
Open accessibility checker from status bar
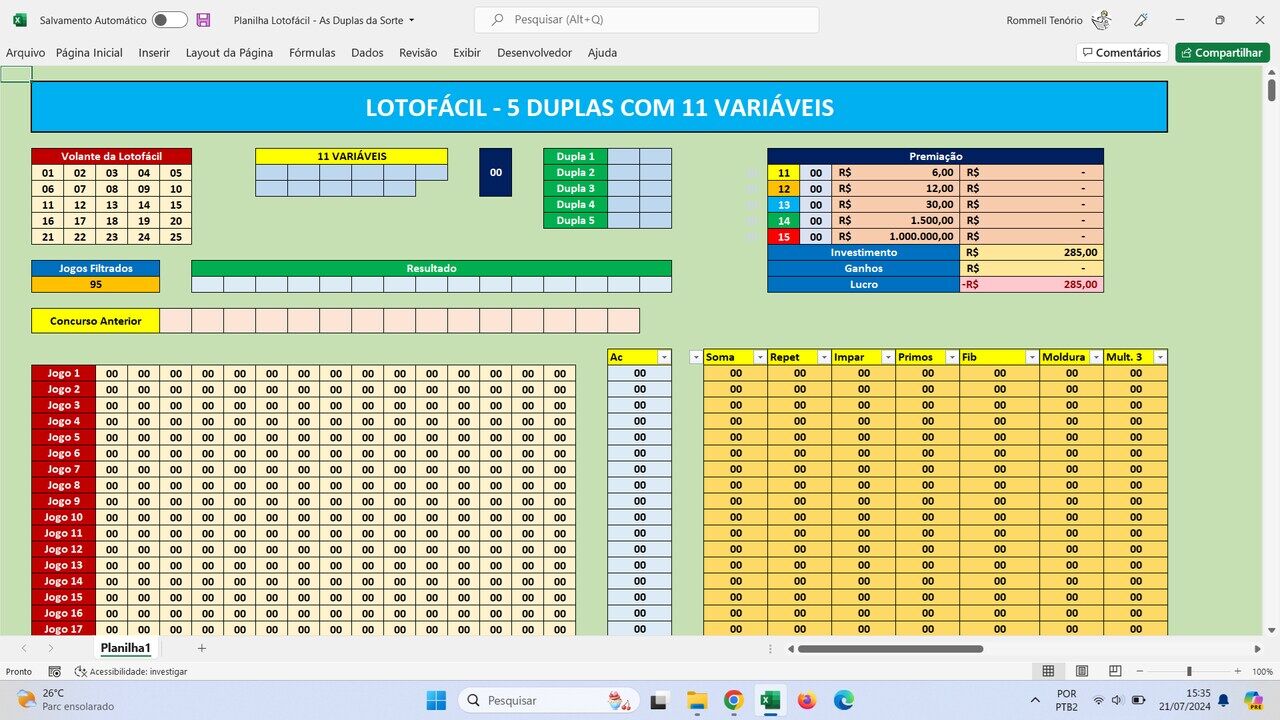point(131,672)
